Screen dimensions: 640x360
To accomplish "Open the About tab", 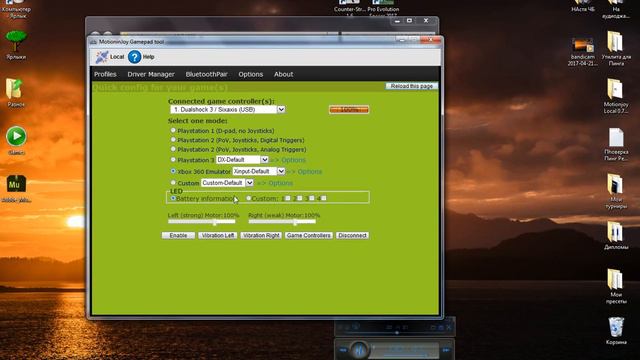I will click(x=284, y=74).
